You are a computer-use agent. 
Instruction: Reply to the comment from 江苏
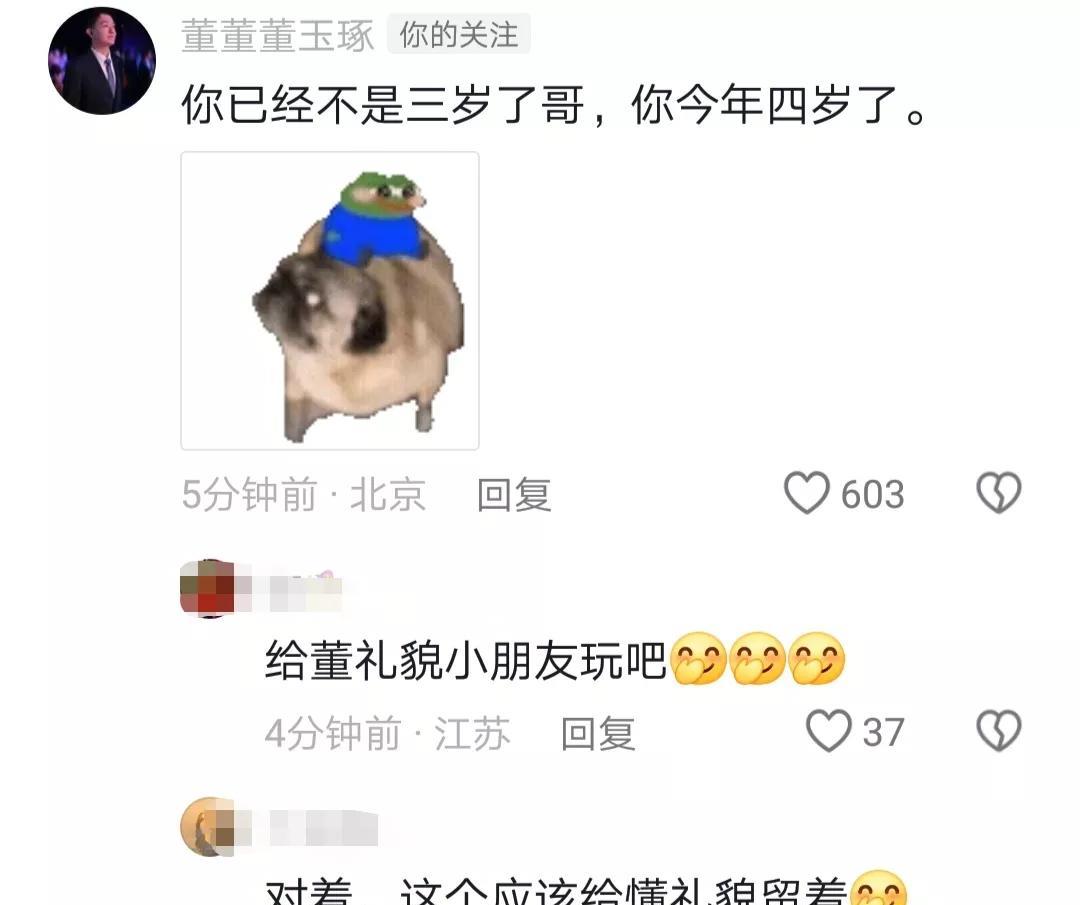pyautogui.click(x=598, y=733)
